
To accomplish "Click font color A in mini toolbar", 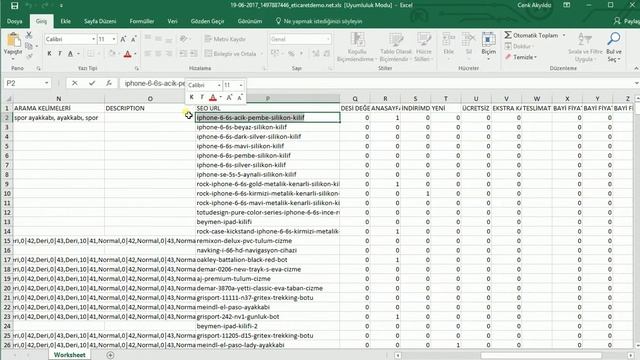I will (x=213, y=97).
